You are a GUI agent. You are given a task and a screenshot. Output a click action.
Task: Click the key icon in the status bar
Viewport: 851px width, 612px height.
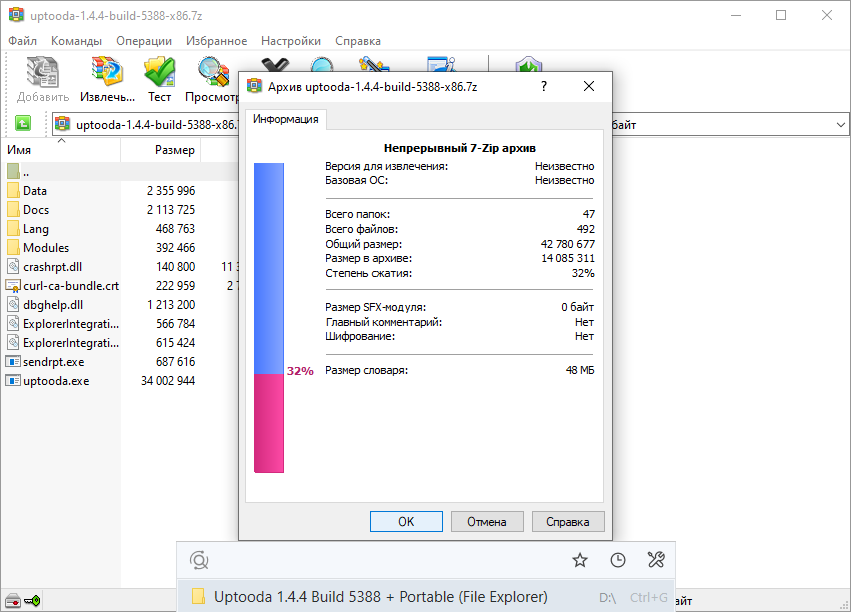point(33,601)
